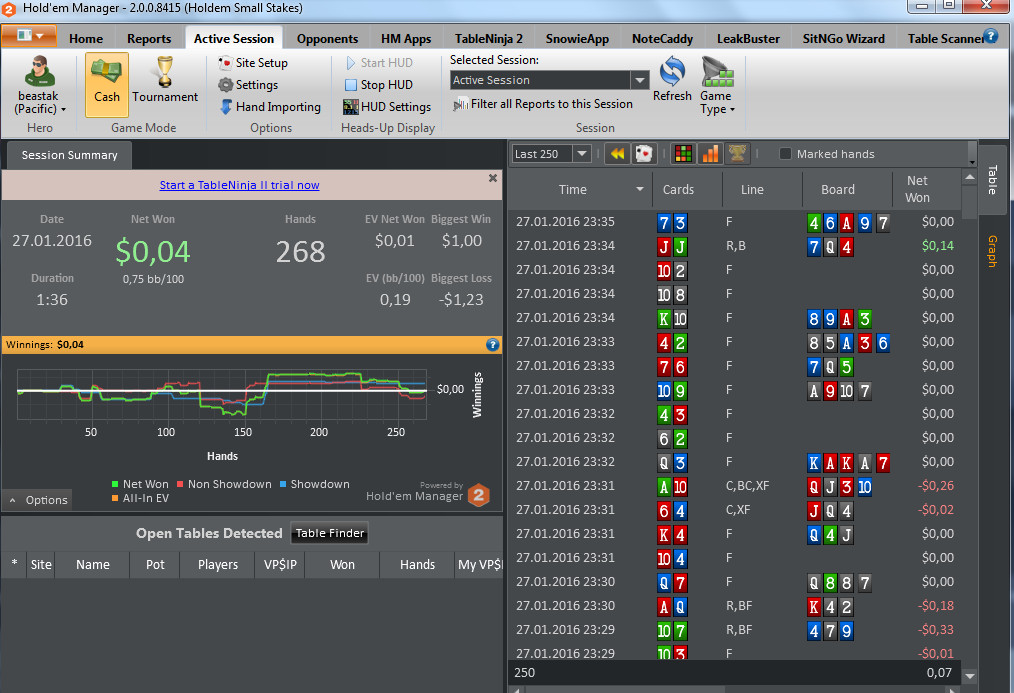Open the HM Apps tab

click(406, 39)
